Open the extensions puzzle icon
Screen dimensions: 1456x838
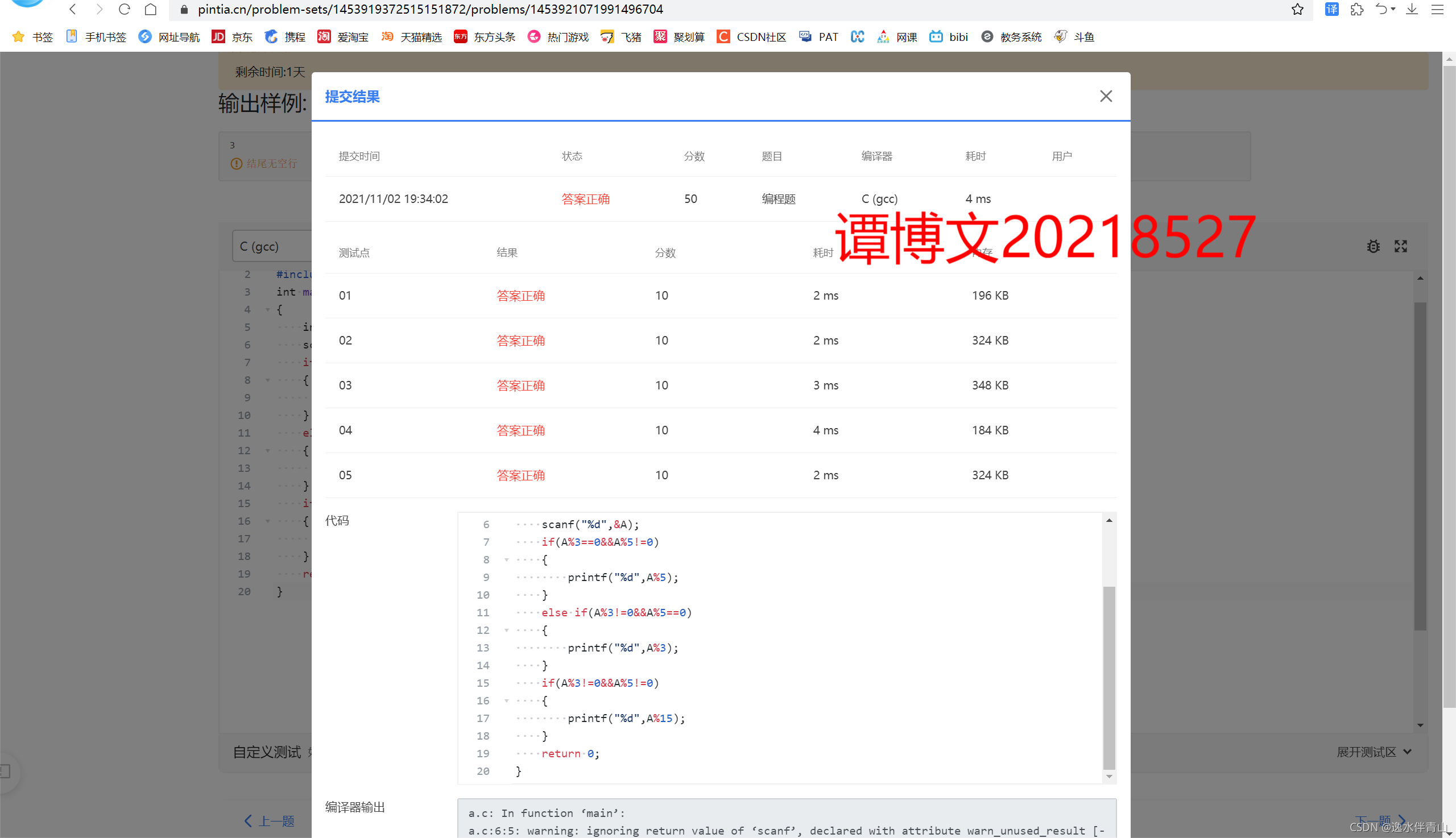(x=1357, y=9)
